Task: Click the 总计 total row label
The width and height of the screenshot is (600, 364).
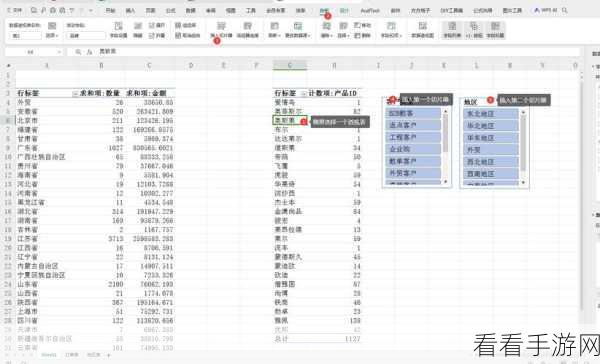Action: click(x=282, y=339)
